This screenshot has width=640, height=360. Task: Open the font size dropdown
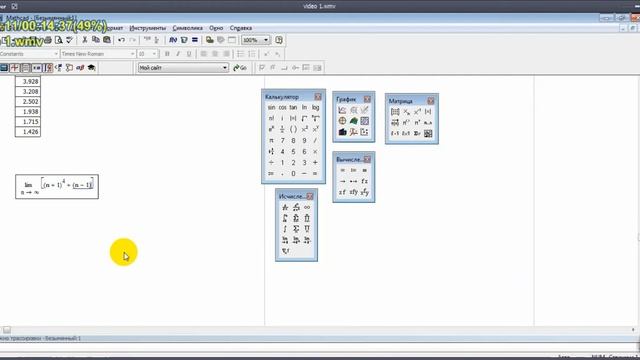[x=154, y=54]
